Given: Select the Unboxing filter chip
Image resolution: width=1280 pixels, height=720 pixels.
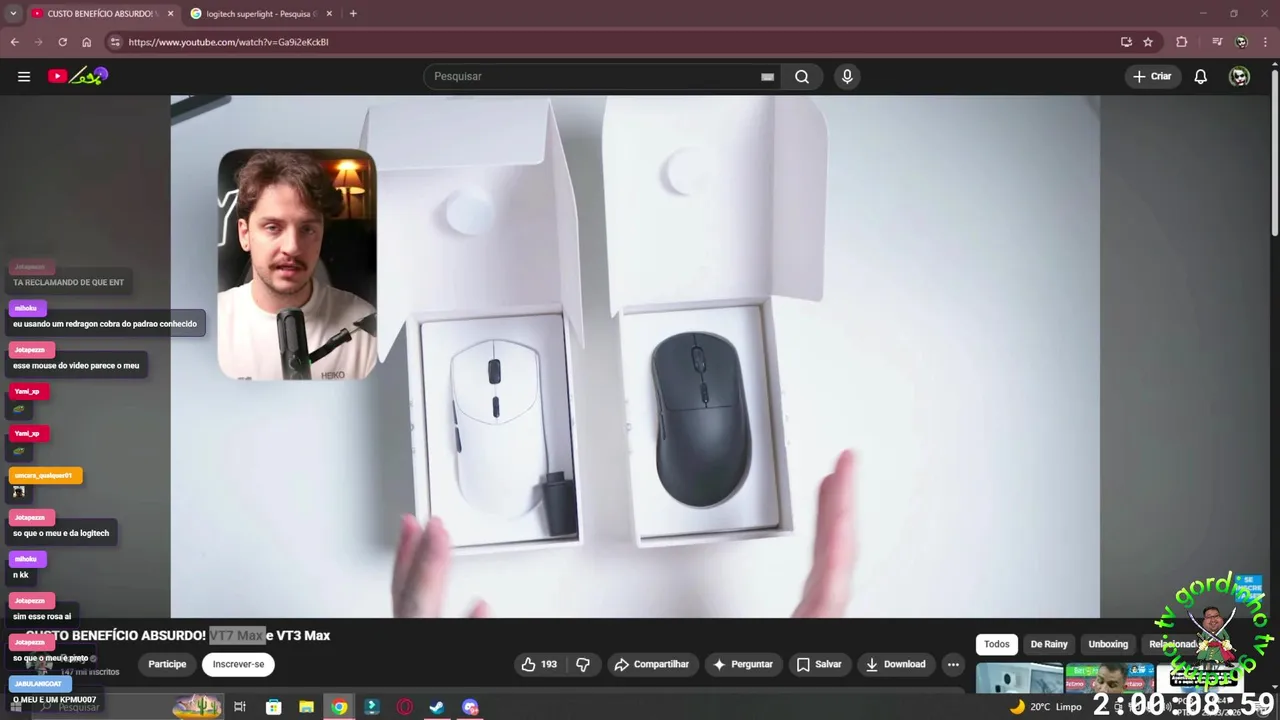Looking at the screenshot, I should click(x=1108, y=644).
